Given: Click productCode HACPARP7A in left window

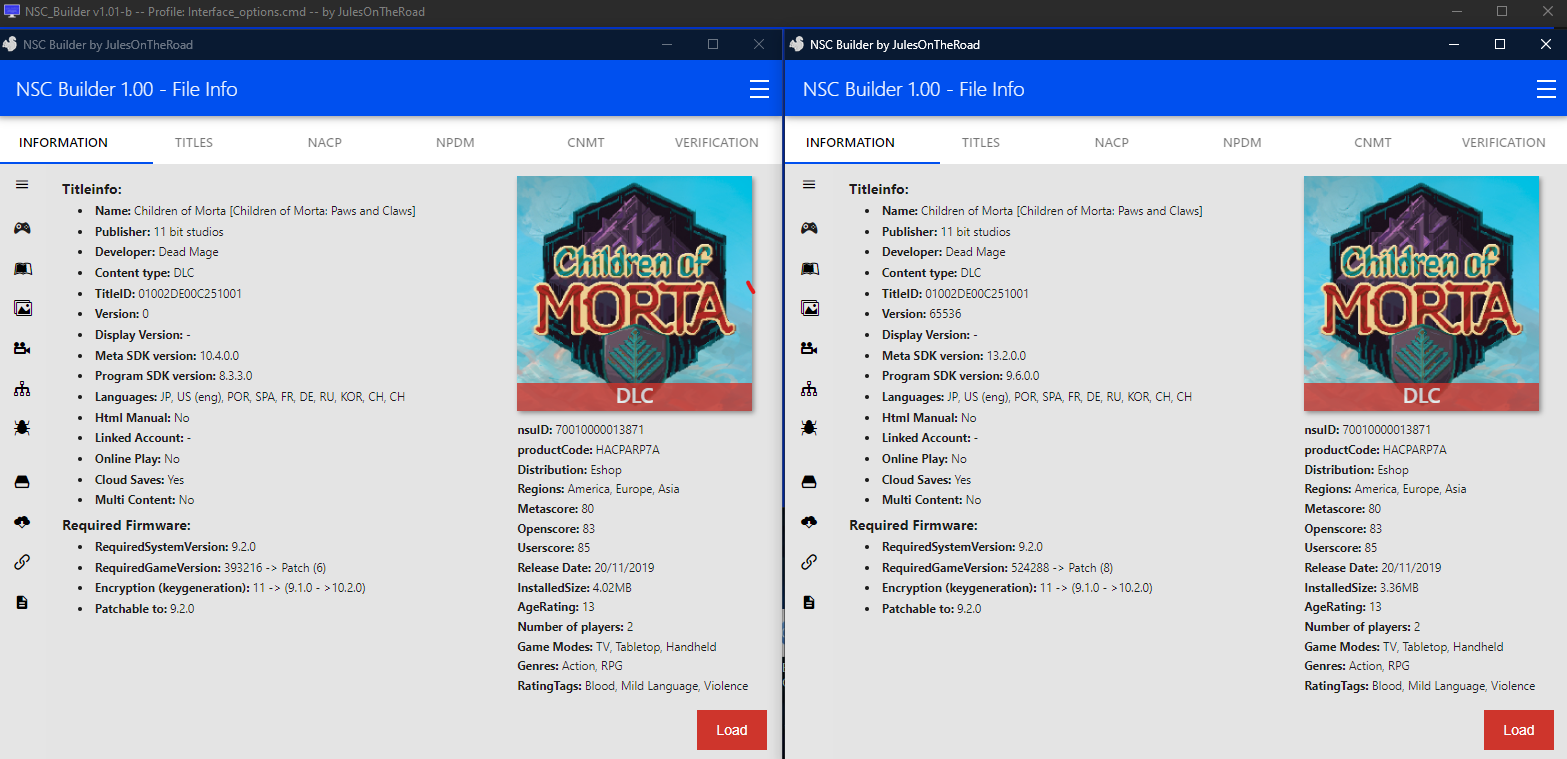Looking at the screenshot, I should 590,450.
